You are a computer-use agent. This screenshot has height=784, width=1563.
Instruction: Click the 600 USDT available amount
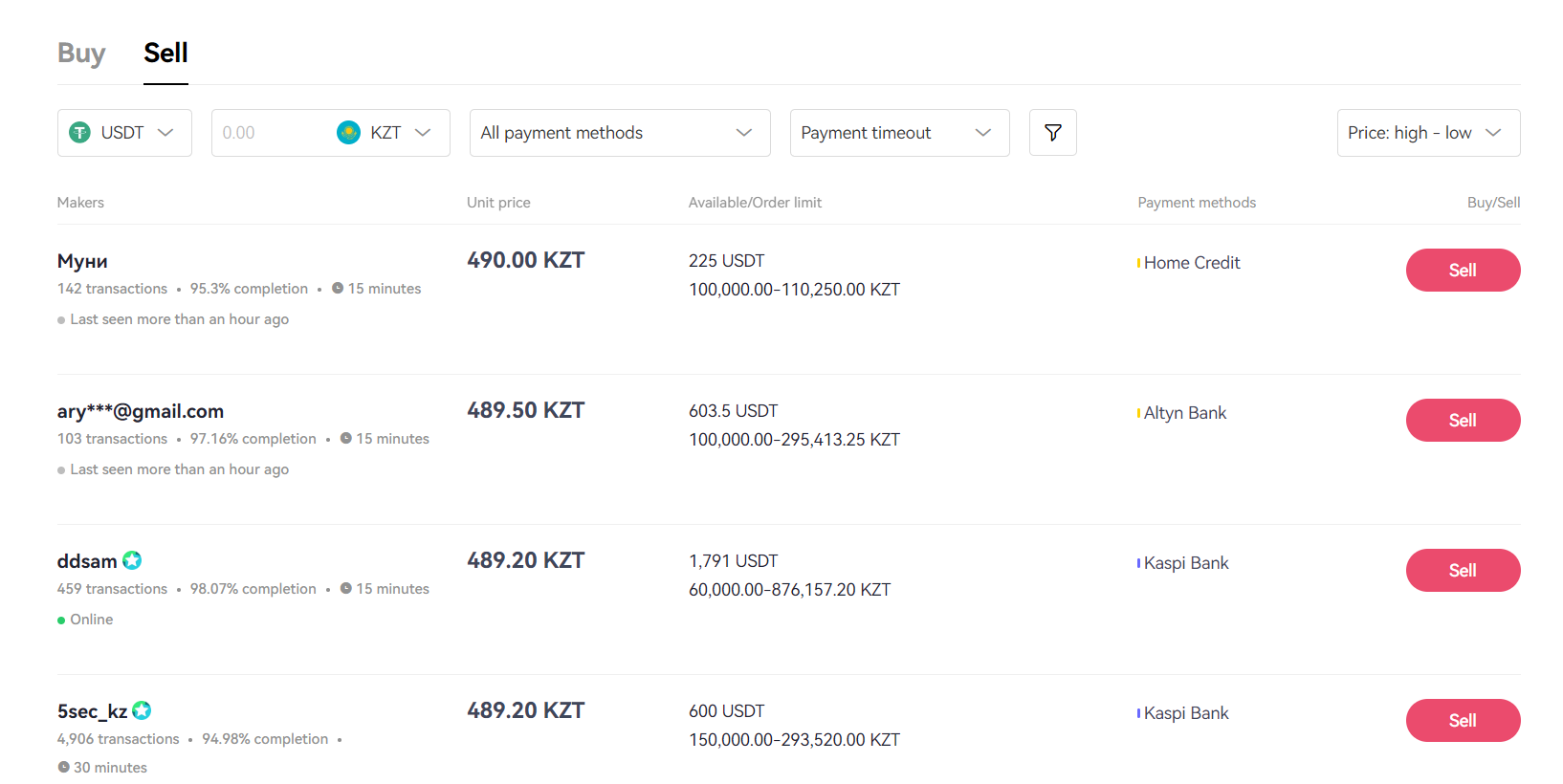pyautogui.click(x=727, y=711)
